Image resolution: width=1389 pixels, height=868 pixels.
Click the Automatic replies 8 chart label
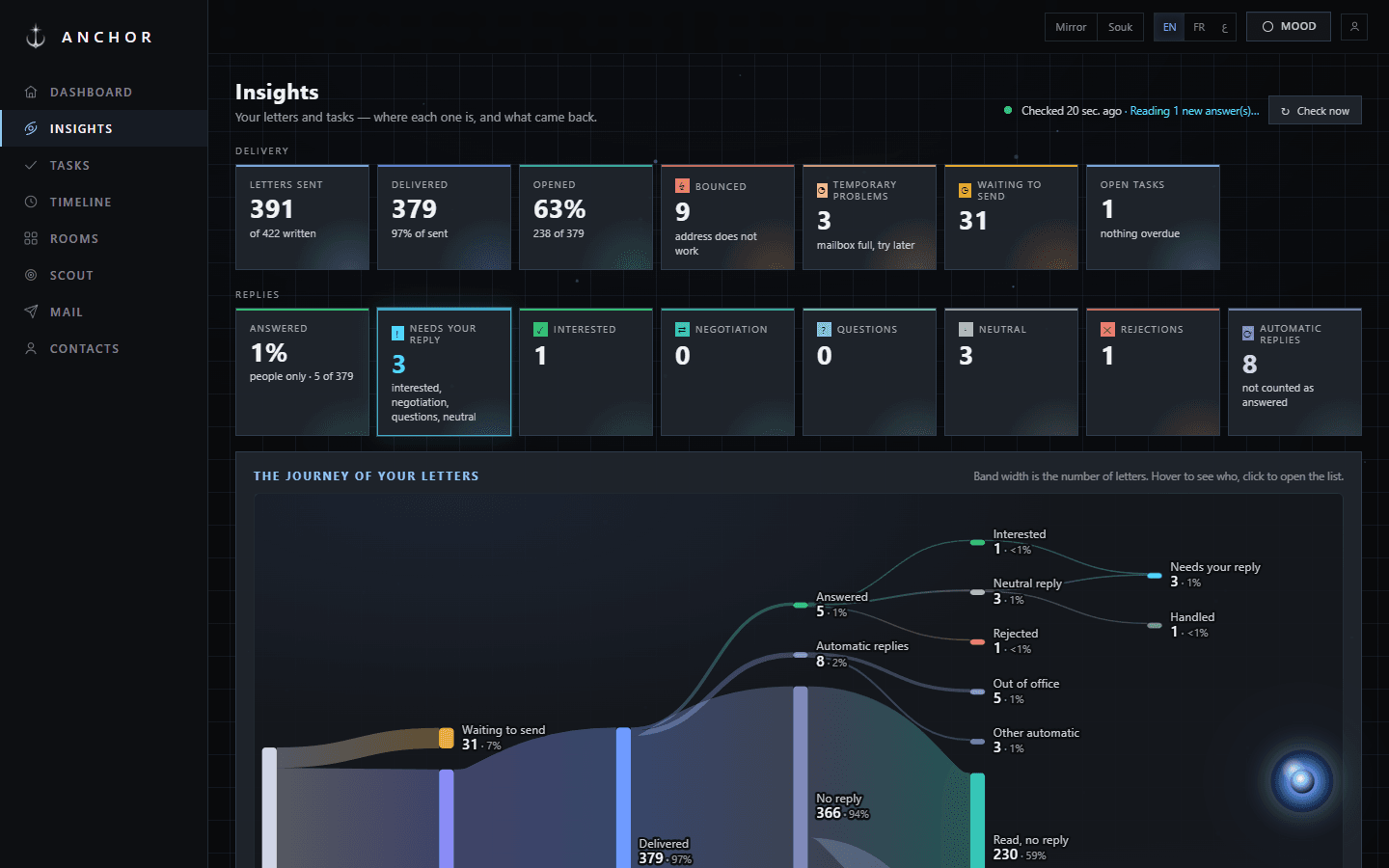[x=862, y=654]
